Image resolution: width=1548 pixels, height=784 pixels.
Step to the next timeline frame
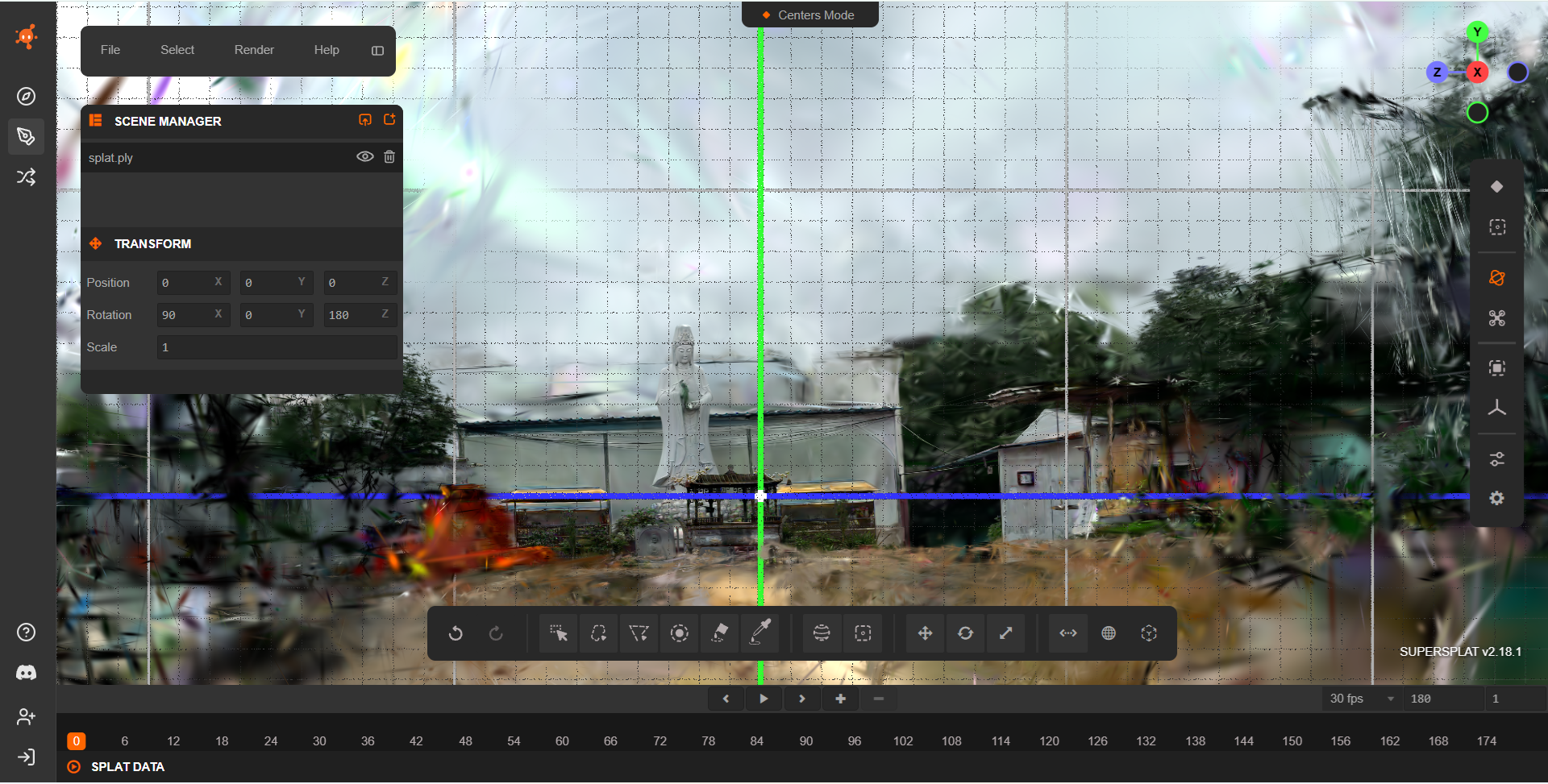pos(802,699)
